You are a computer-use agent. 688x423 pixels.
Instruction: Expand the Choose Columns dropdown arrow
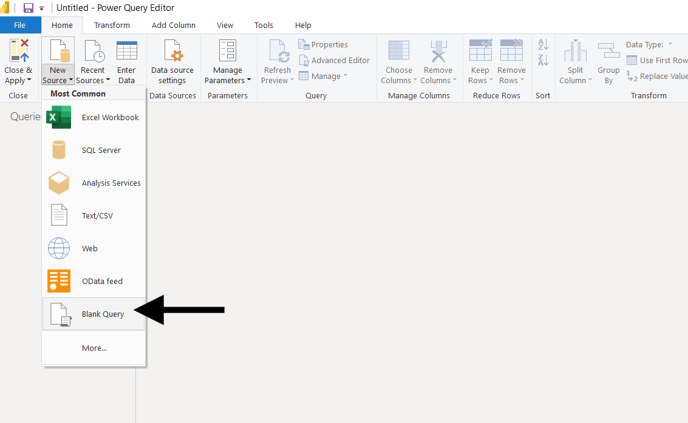(415, 80)
